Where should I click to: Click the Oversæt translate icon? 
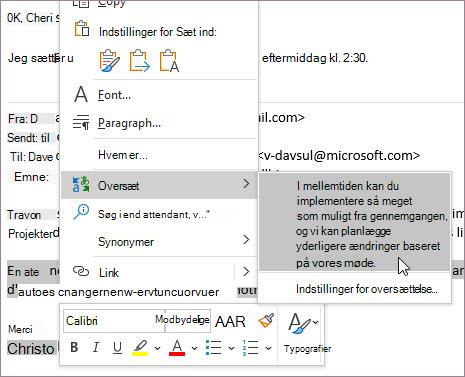(81, 184)
